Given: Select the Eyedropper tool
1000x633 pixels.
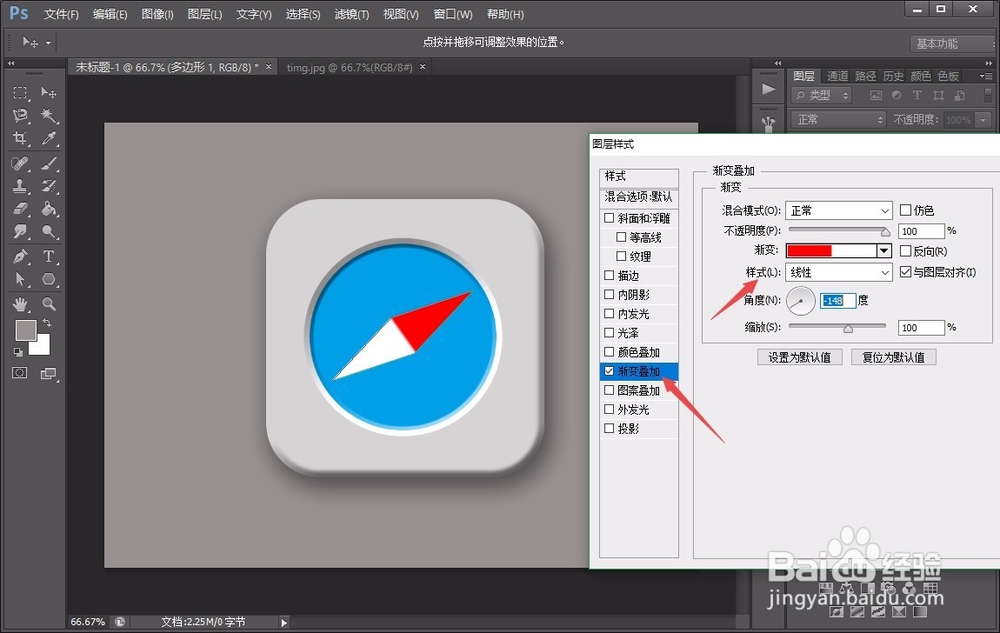Looking at the screenshot, I should coord(48,138).
